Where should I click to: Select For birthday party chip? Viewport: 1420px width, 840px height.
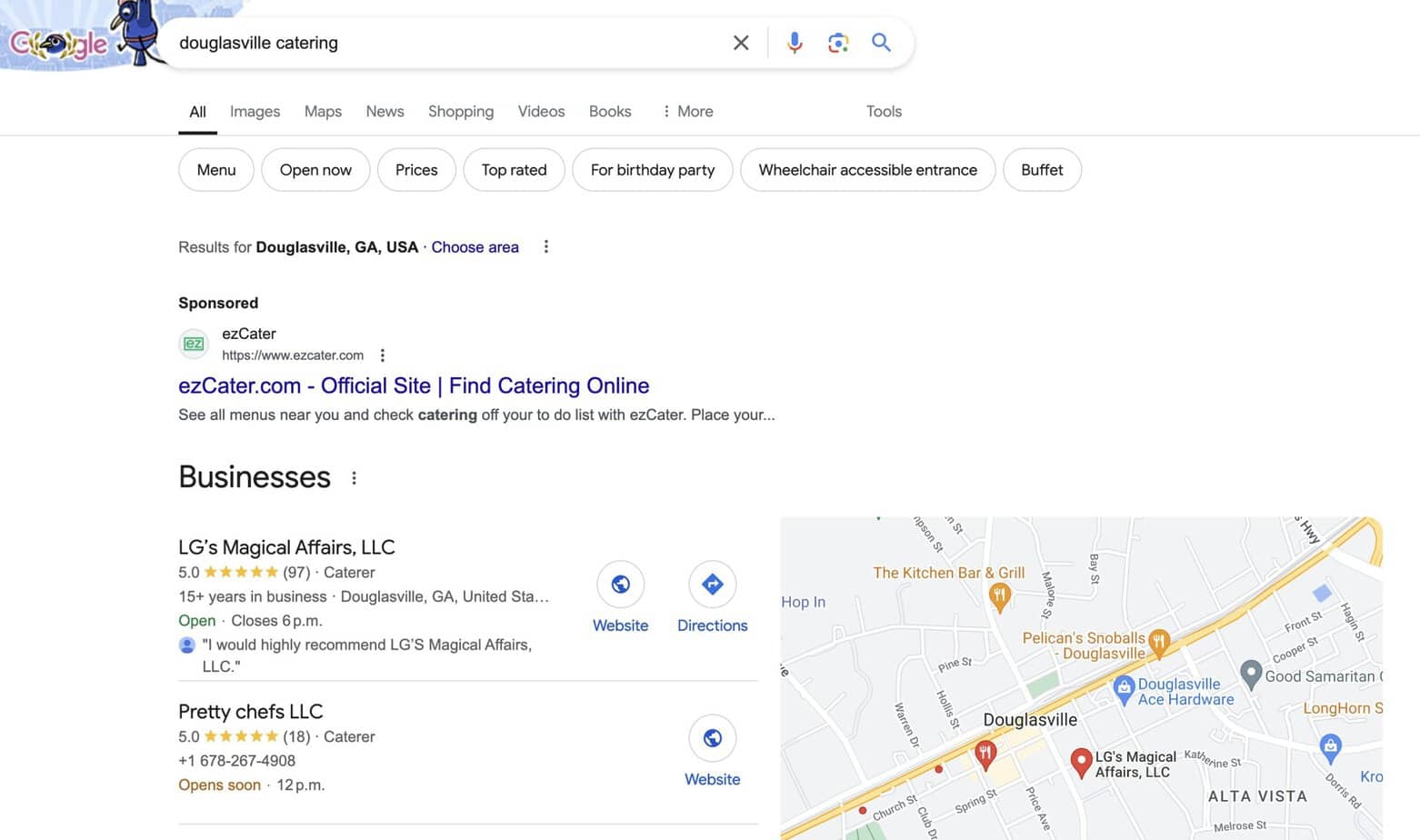click(x=653, y=170)
